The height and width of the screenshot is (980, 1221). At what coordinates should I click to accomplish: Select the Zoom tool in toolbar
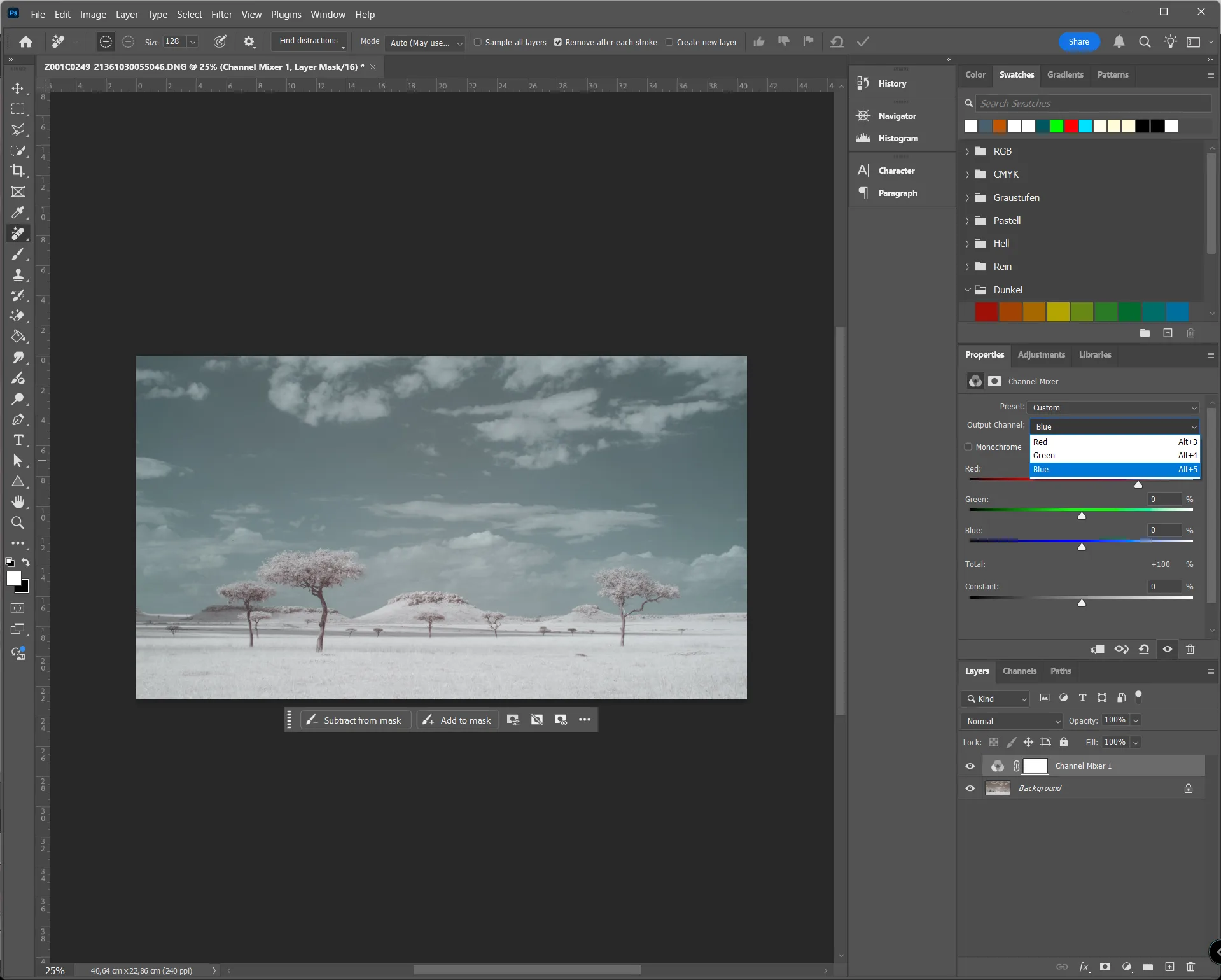(x=18, y=523)
